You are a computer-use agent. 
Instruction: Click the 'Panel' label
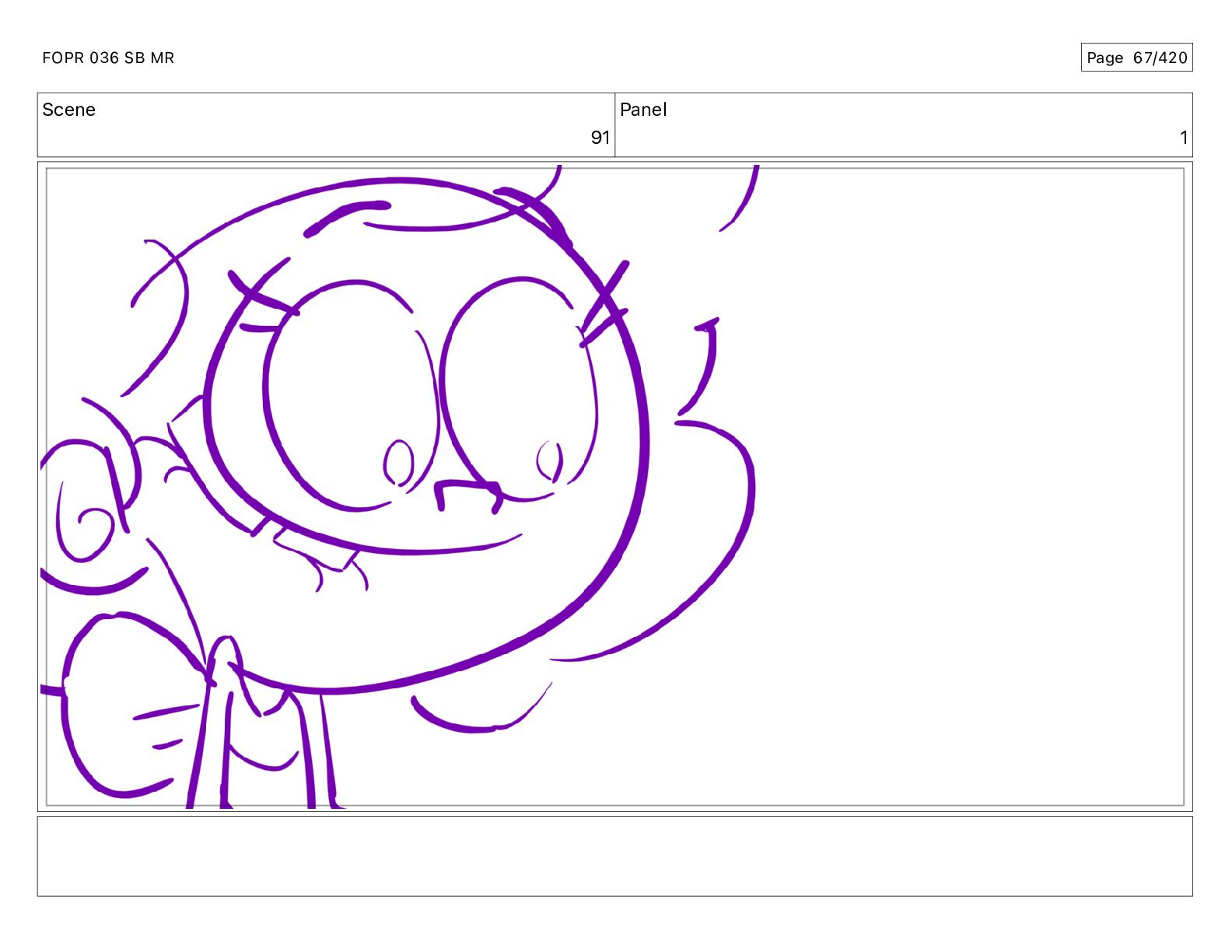pyautogui.click(x=643, y=110)
